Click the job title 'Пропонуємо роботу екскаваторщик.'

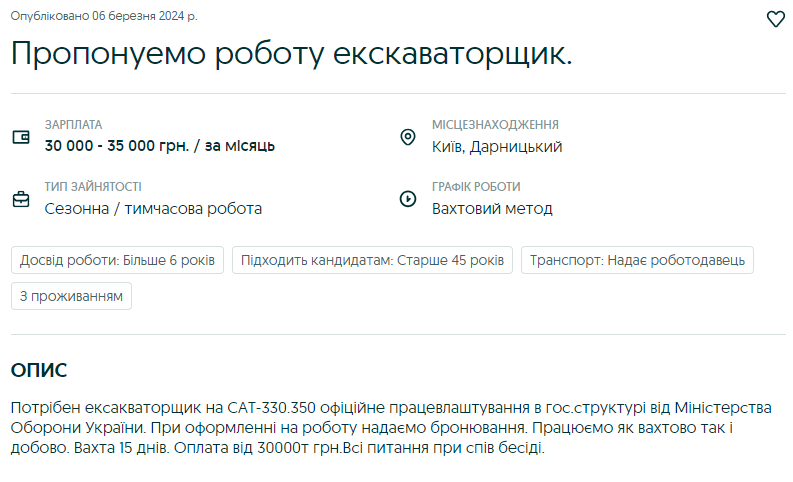[291, 54]
